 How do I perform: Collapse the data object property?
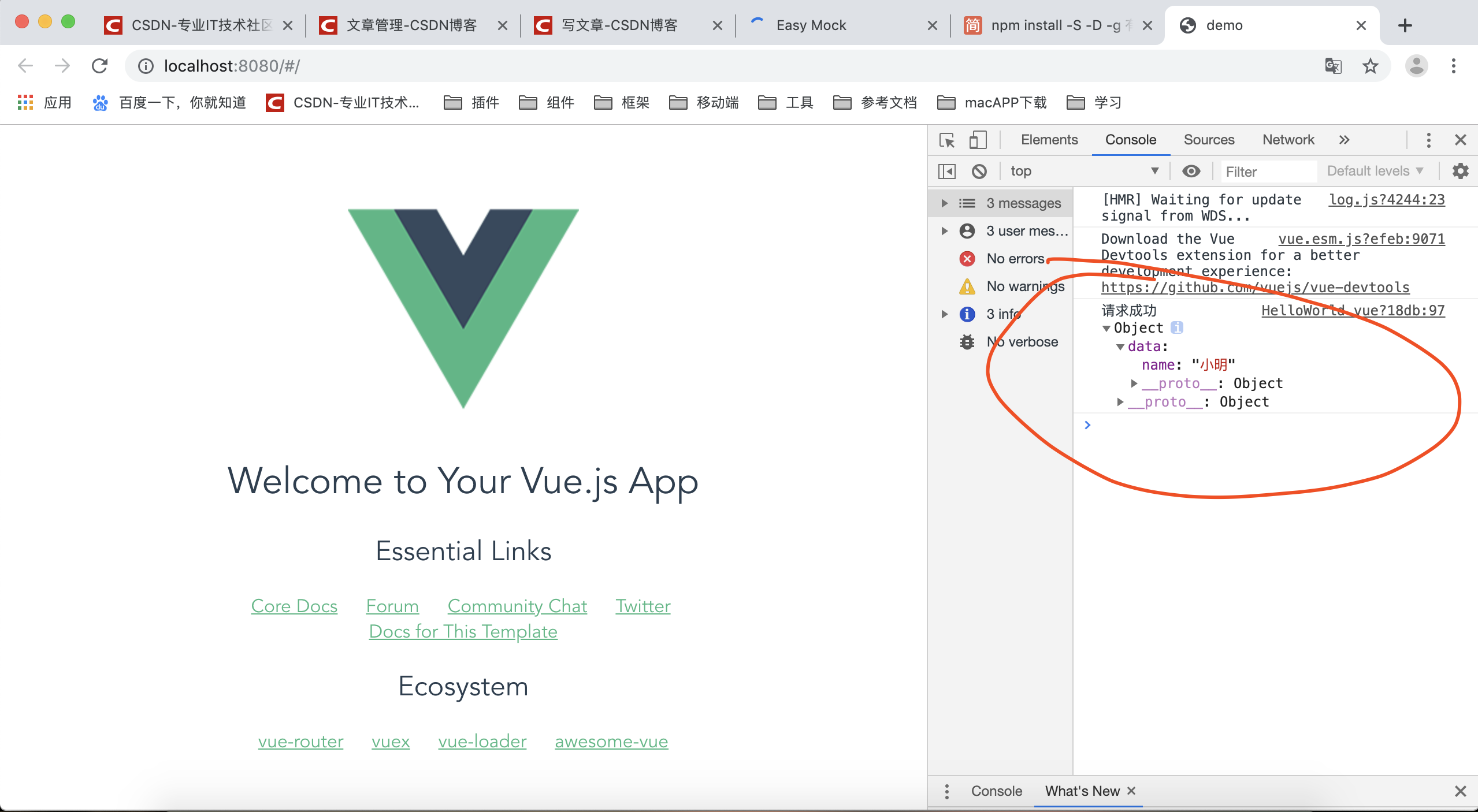(x=1120, y=347)
